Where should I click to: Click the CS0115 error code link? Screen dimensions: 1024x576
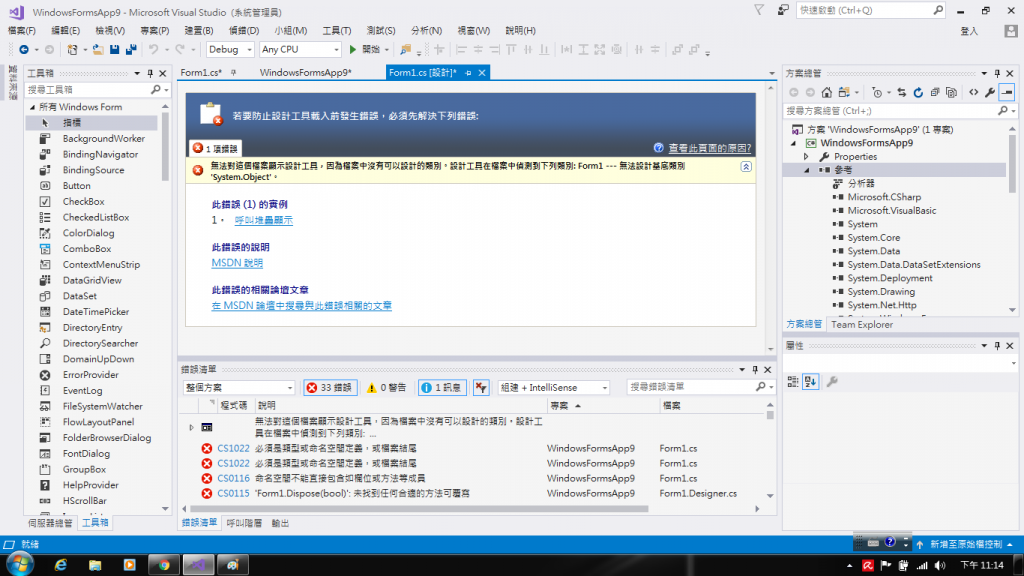233,494
